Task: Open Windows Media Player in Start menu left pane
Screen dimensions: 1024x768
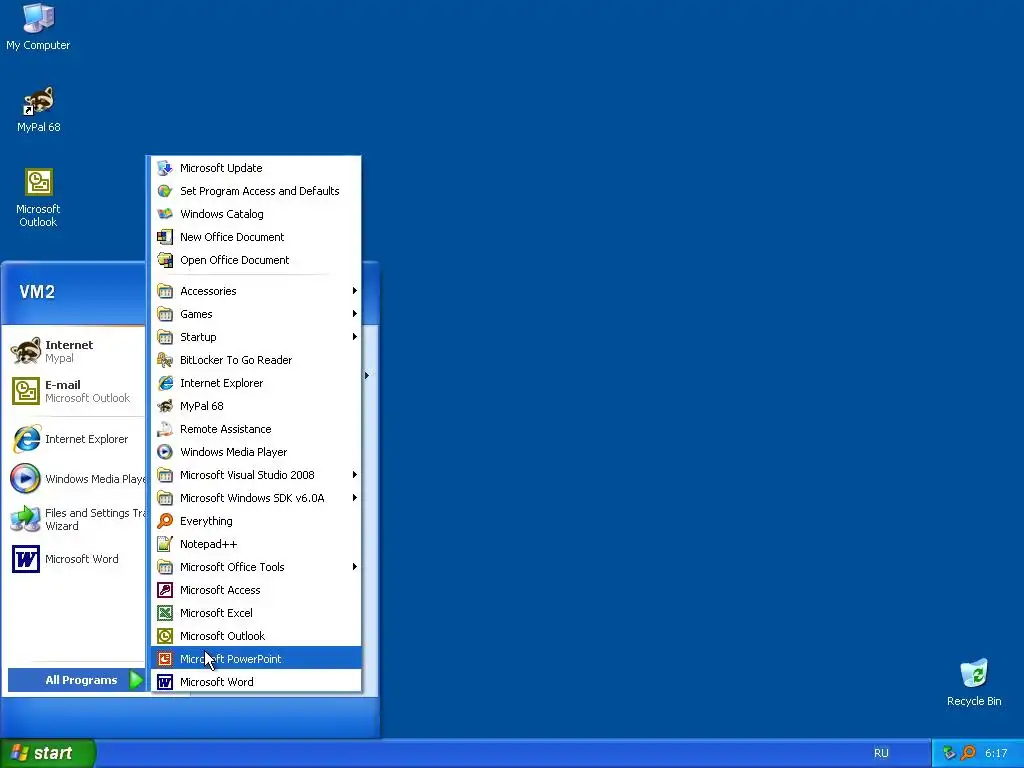Action: 76,479
